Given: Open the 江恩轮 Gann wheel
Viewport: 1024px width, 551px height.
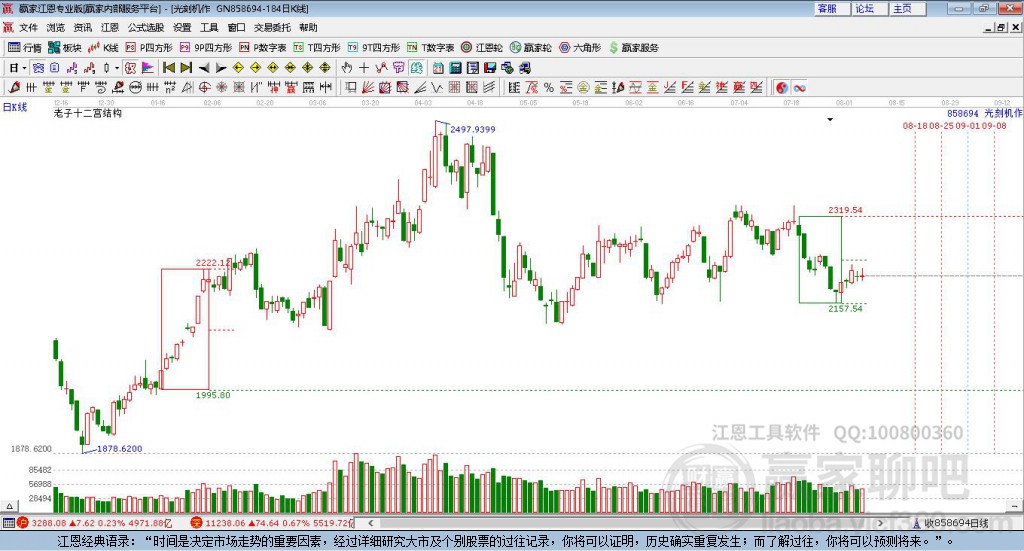Looking at the screenshot, I should pyautogui.click(x=482, y=48).
